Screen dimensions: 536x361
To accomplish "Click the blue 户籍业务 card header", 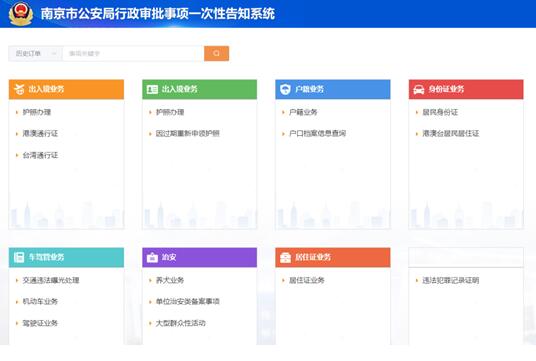I will point(333,90).
